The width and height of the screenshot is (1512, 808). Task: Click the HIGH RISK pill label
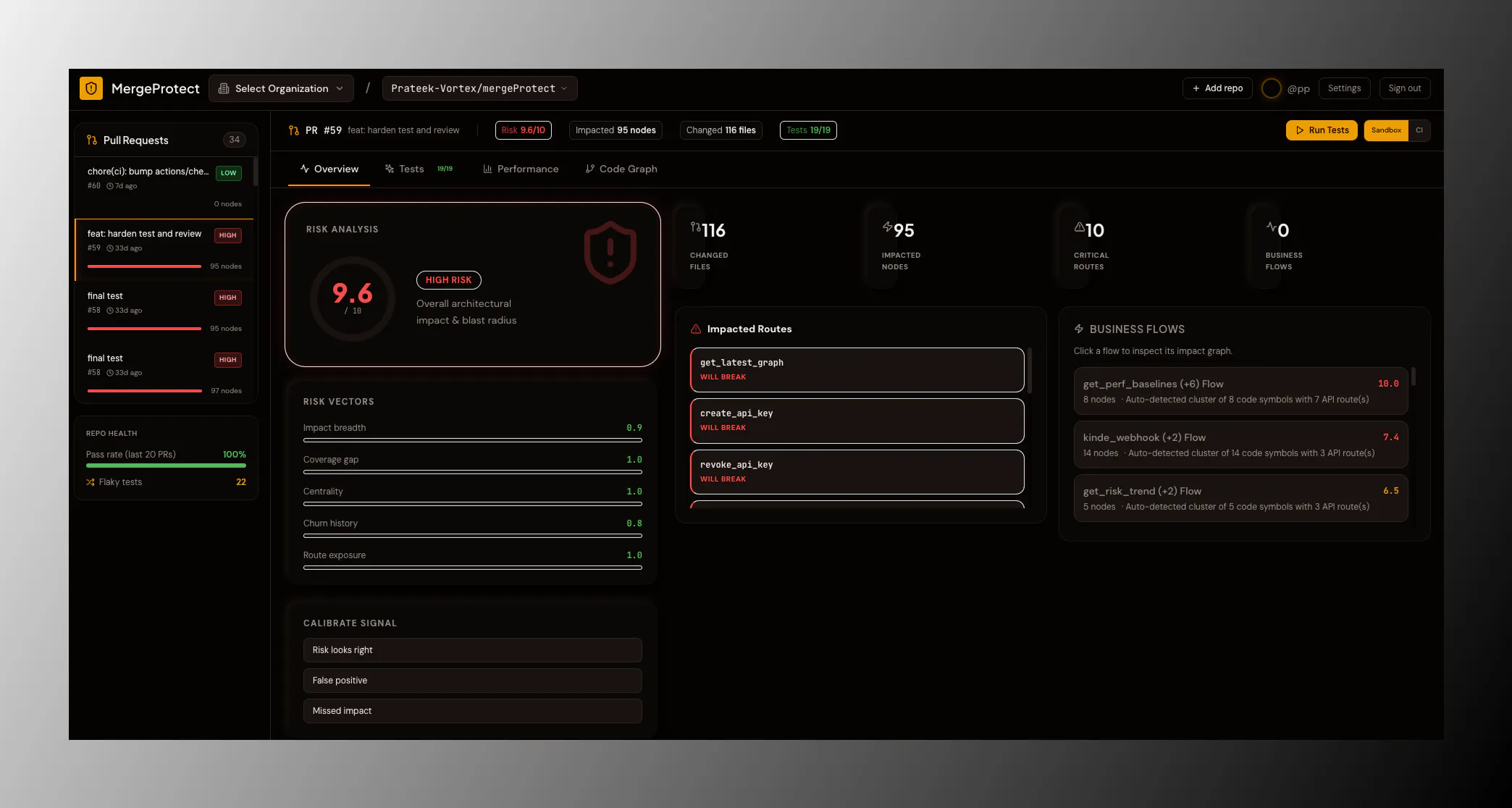(448, 280)
